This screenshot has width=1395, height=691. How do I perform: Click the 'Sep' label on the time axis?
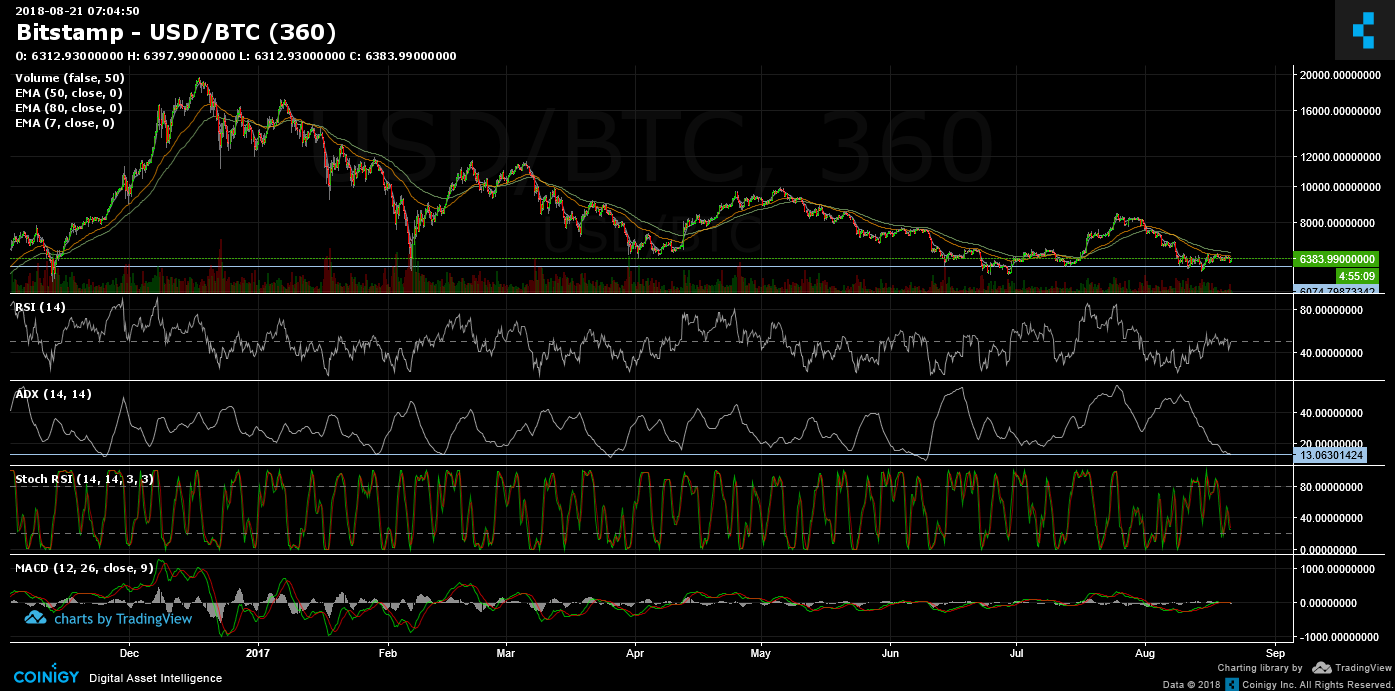click(1275, 653)
